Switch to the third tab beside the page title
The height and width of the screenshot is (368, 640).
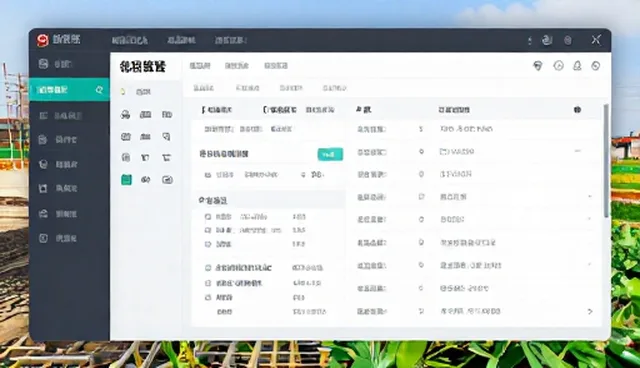click(x=276, y=66)
